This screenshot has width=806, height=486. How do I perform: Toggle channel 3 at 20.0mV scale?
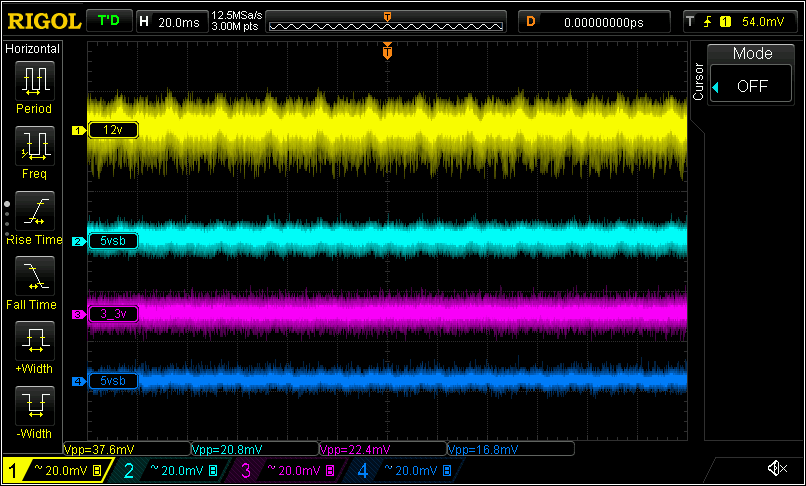pyautogui.click(x=288, y=470)
